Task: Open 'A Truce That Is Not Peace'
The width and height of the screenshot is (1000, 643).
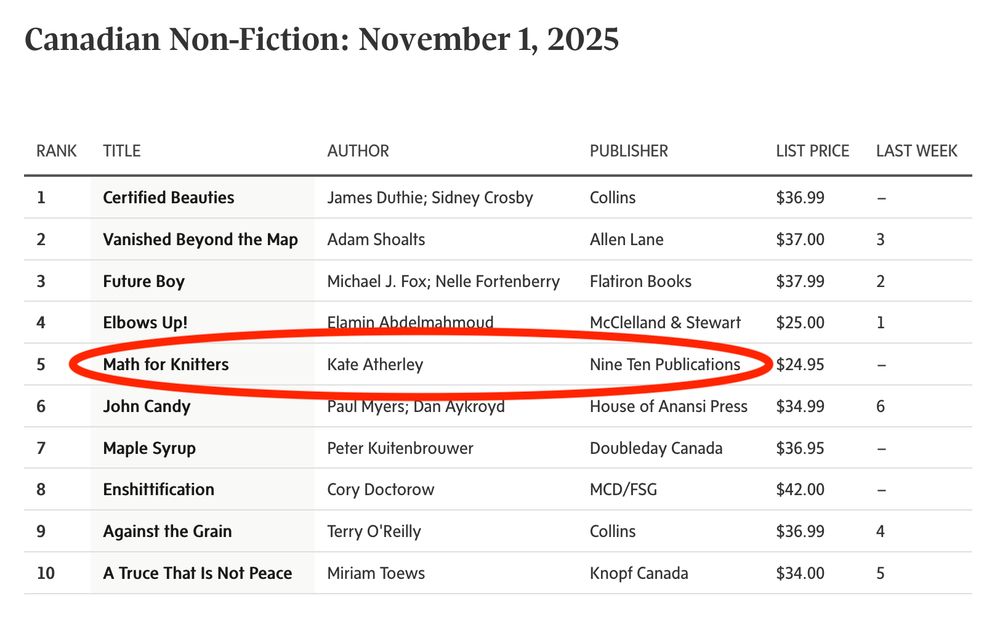Action: click(197, 573)
